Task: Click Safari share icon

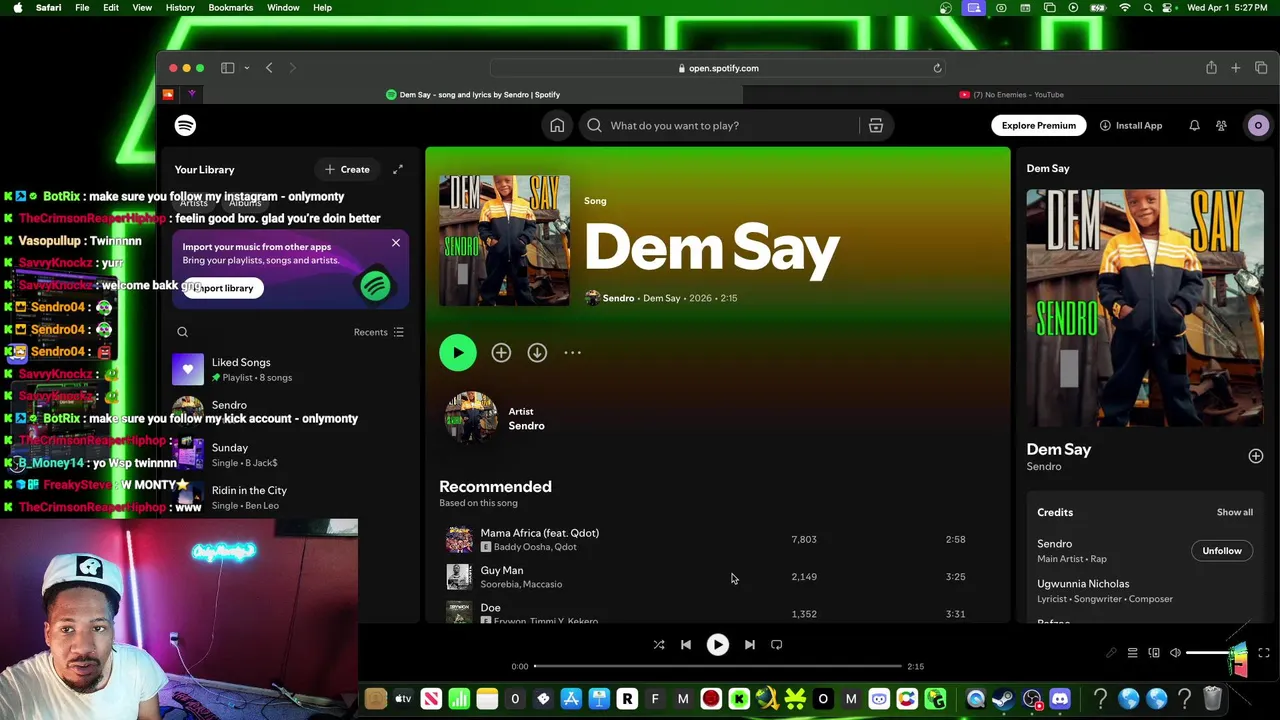Action: [x=1211, y=68]
